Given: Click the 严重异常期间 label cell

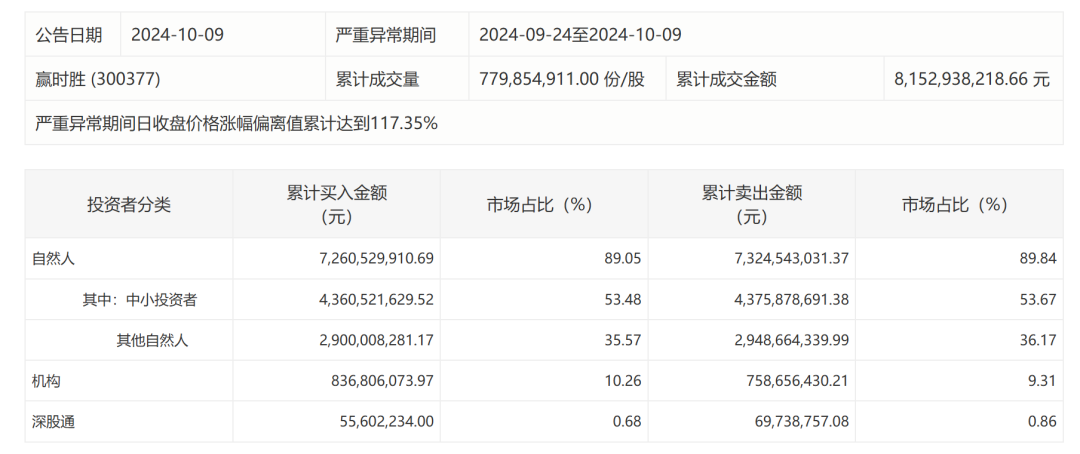Looking at the screenshot, I should (x=386, y=35).
